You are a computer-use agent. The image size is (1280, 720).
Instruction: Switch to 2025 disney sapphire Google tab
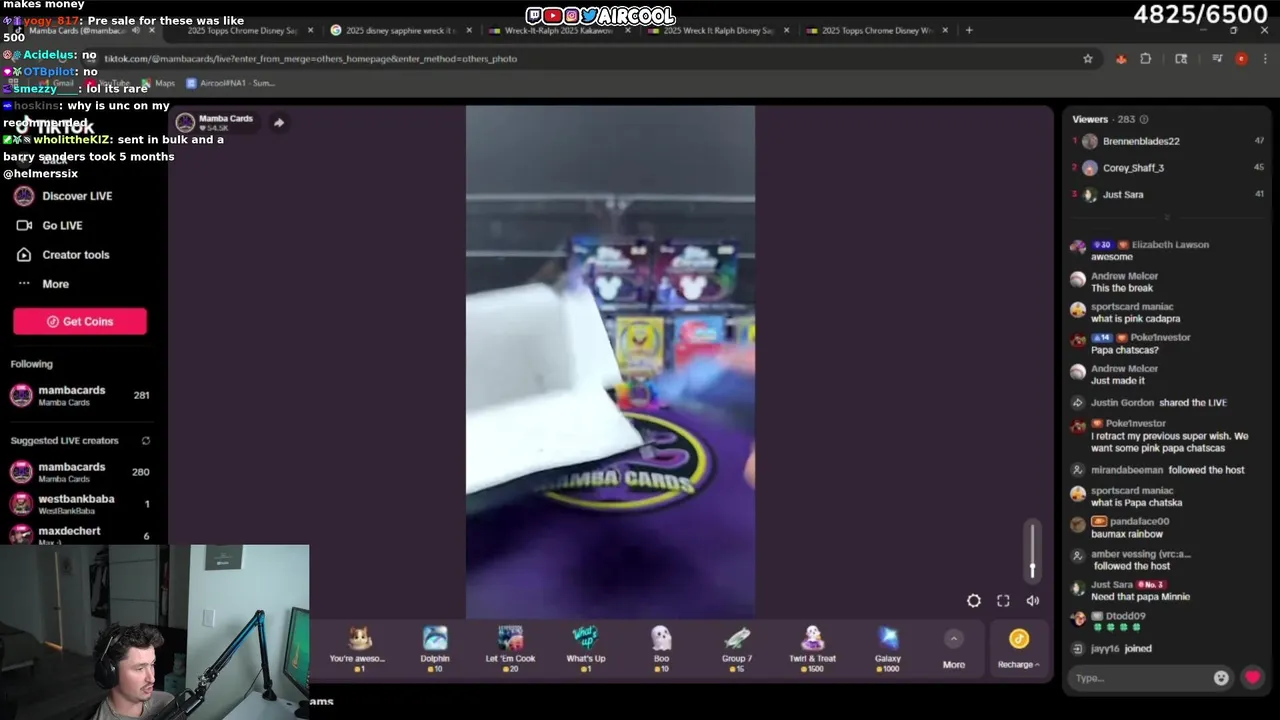click(400, 30)
